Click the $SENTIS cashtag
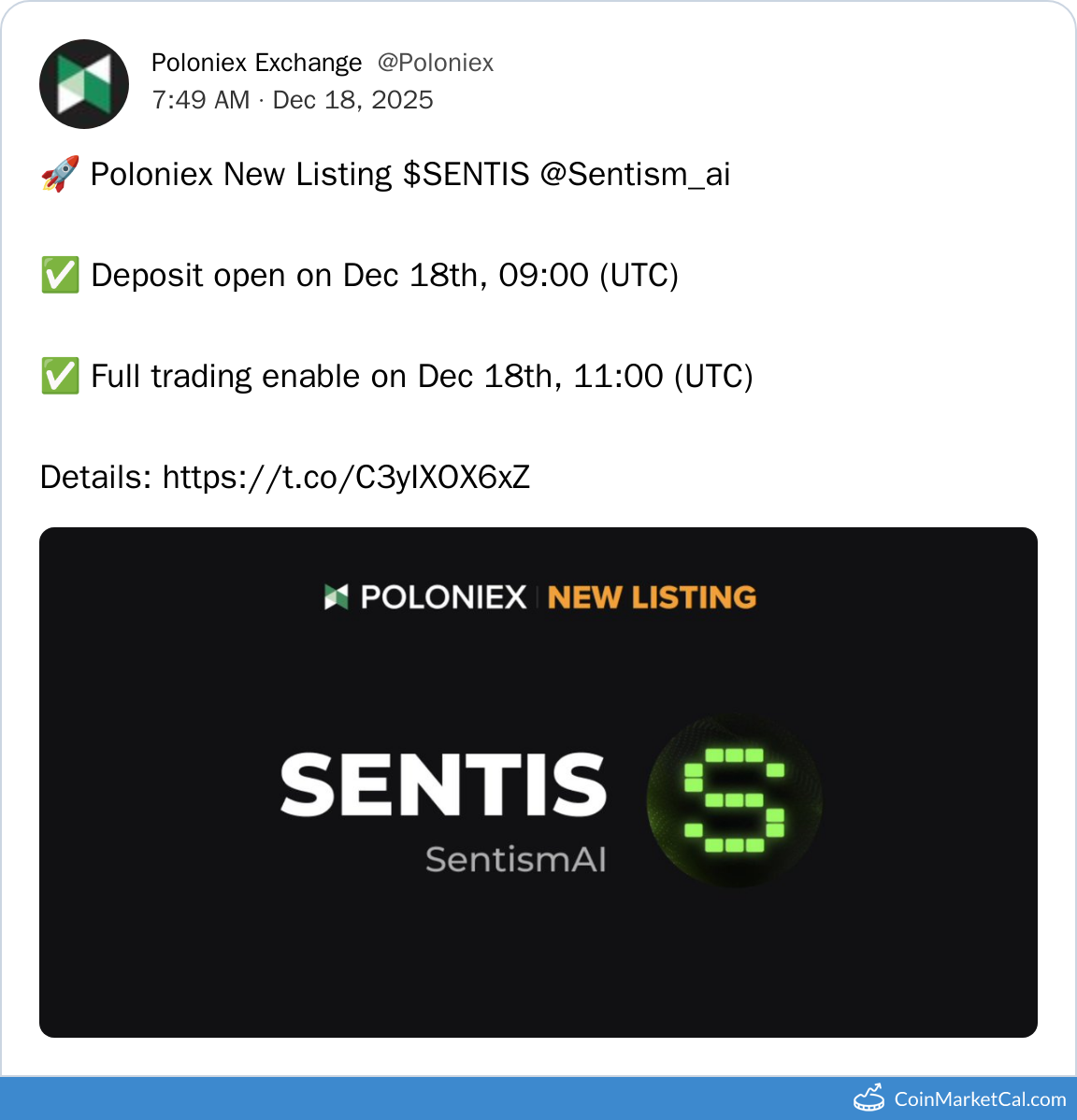 466,174
